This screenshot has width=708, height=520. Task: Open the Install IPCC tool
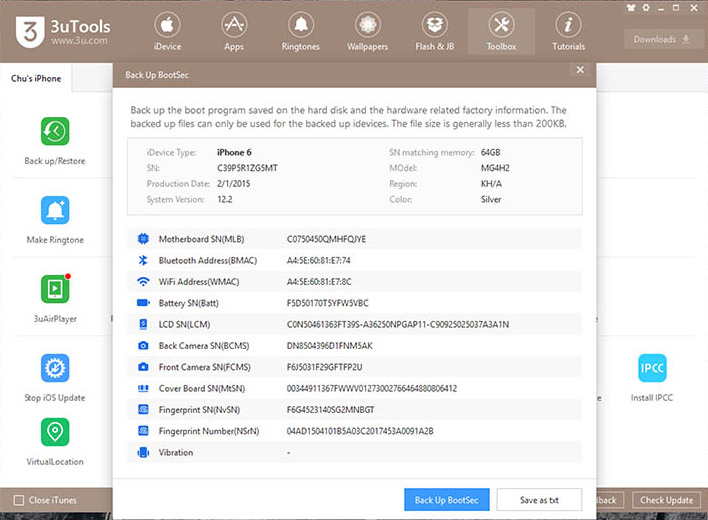652,378
